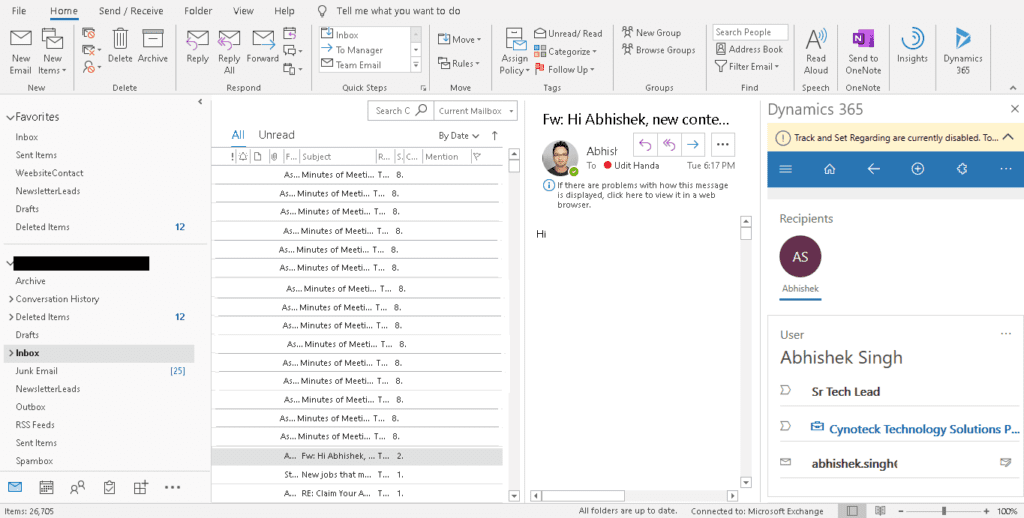Screen dimensions: 1024x518
Task: Open the File menu
Action: pos(19,11)
